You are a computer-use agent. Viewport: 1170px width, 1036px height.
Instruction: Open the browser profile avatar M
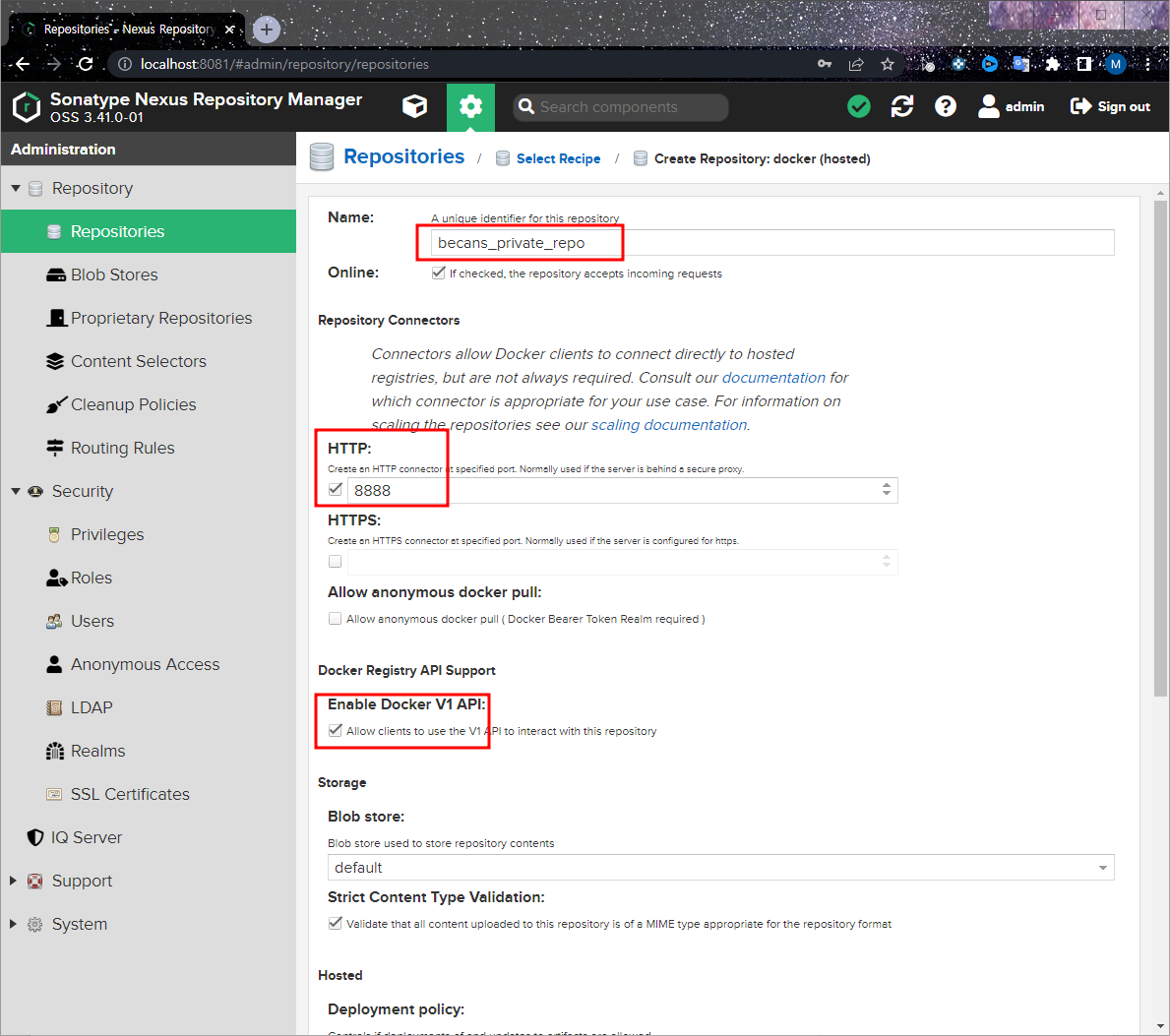tap(1116, 64)
